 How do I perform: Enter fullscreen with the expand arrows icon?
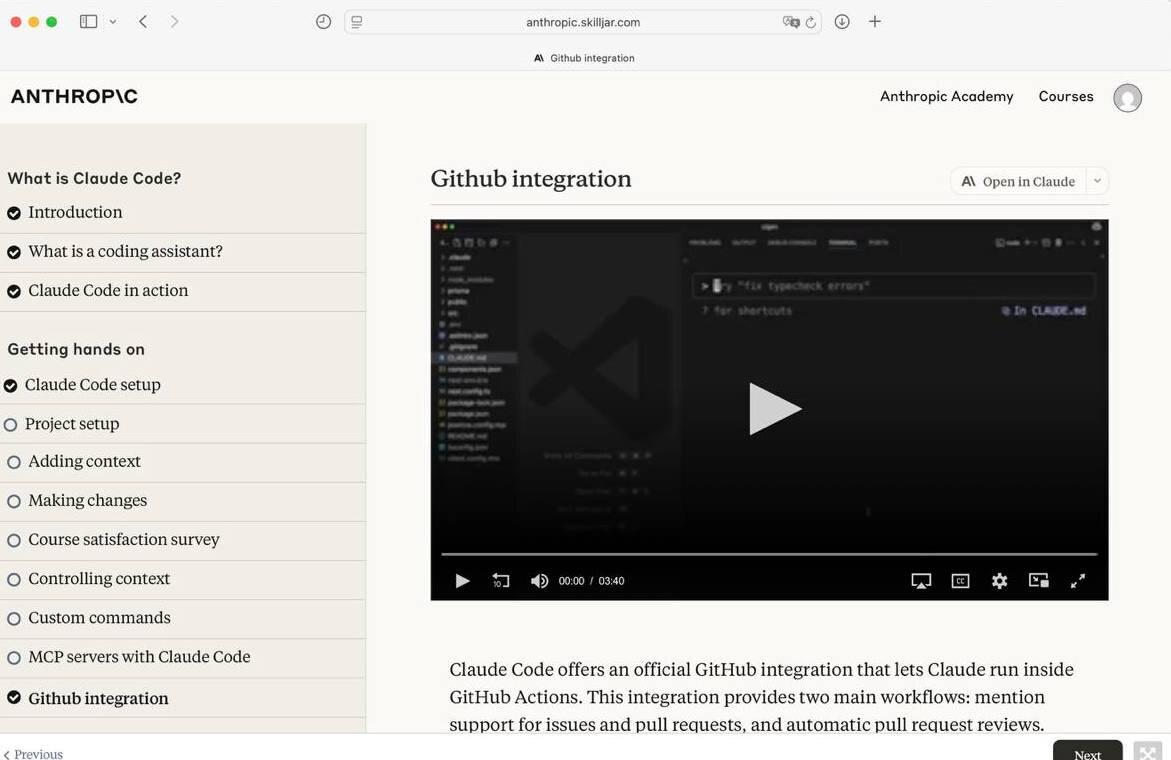click(x=1078, y=581)
